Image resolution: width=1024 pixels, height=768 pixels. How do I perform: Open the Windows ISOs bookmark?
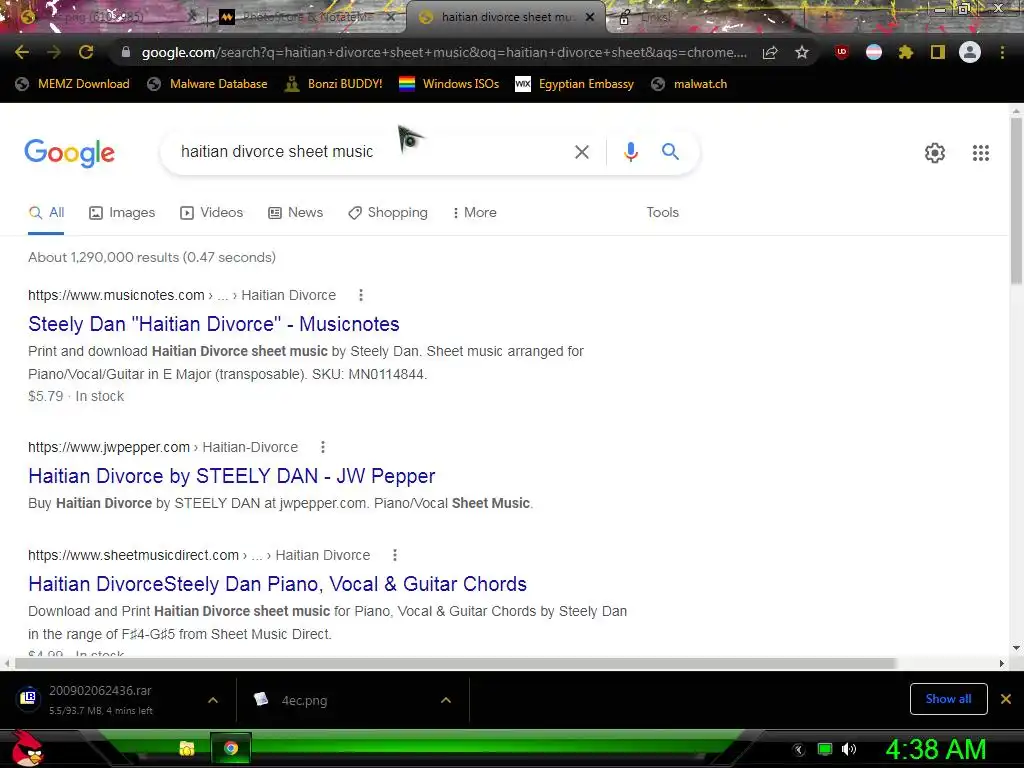tap(449, 84)
